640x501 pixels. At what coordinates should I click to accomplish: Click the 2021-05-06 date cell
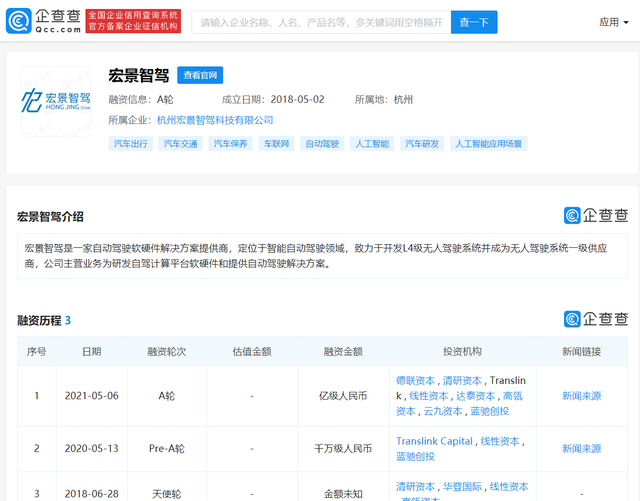click(x=91, y=396)
